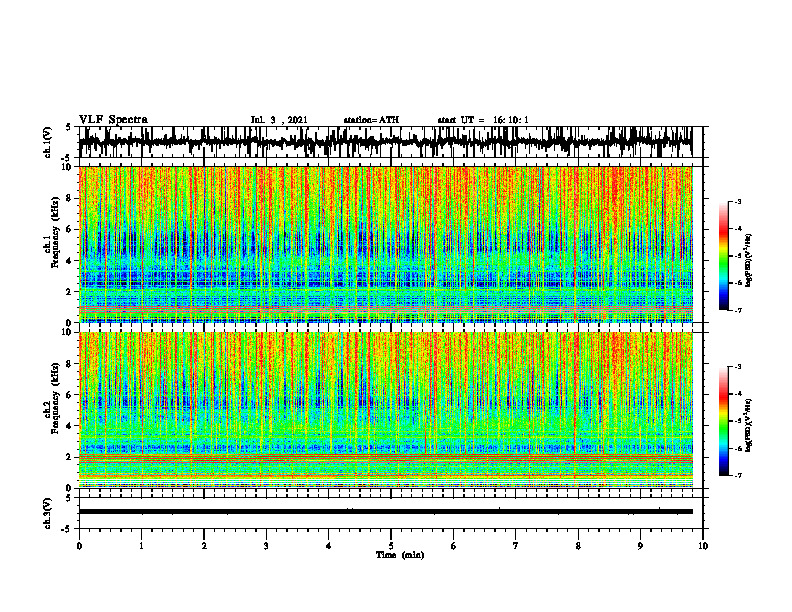
Task: Click the log(PSD) label beside ch.2 color bar
Action: point(750,425)
